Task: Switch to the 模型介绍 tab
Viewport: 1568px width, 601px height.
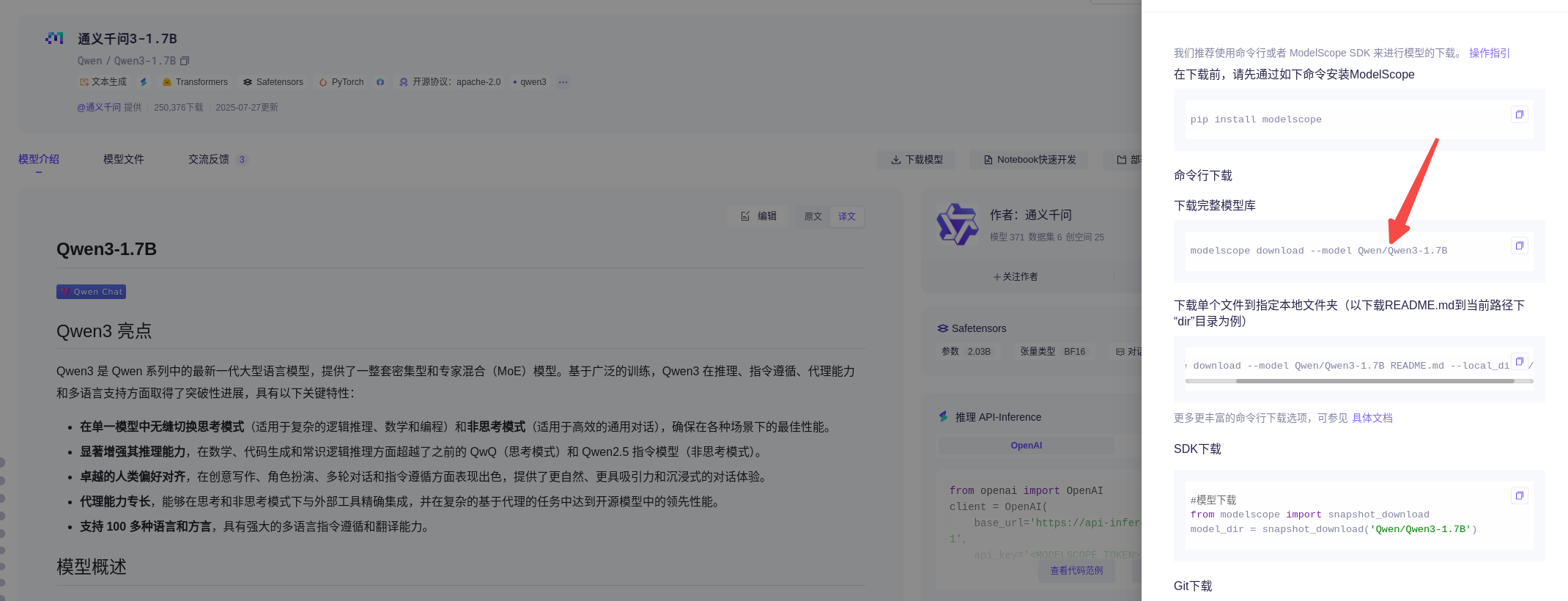Action: click(39, 159)
